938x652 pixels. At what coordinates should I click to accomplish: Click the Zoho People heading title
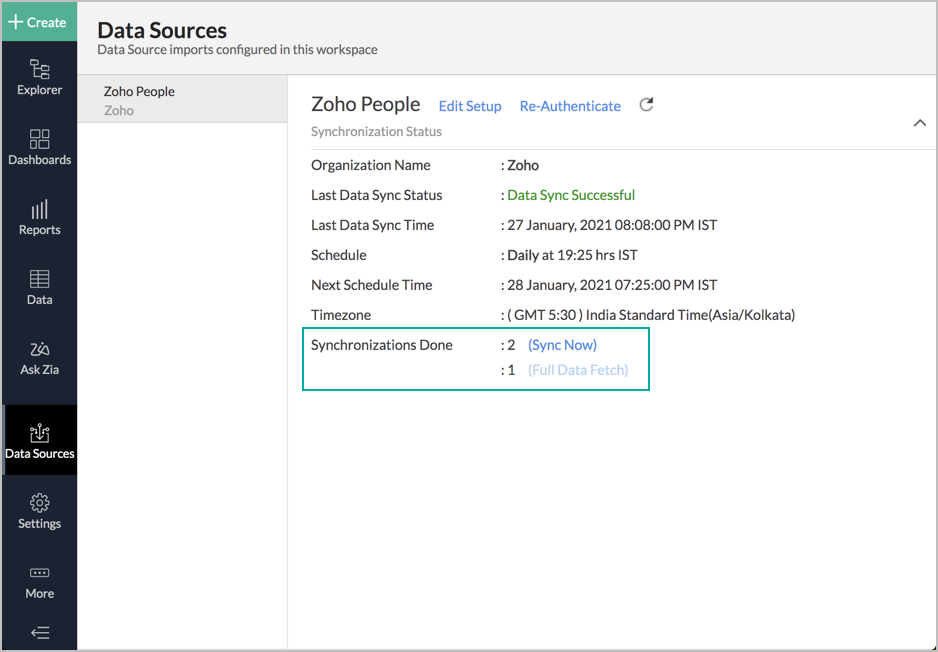[x=366, y=104]
